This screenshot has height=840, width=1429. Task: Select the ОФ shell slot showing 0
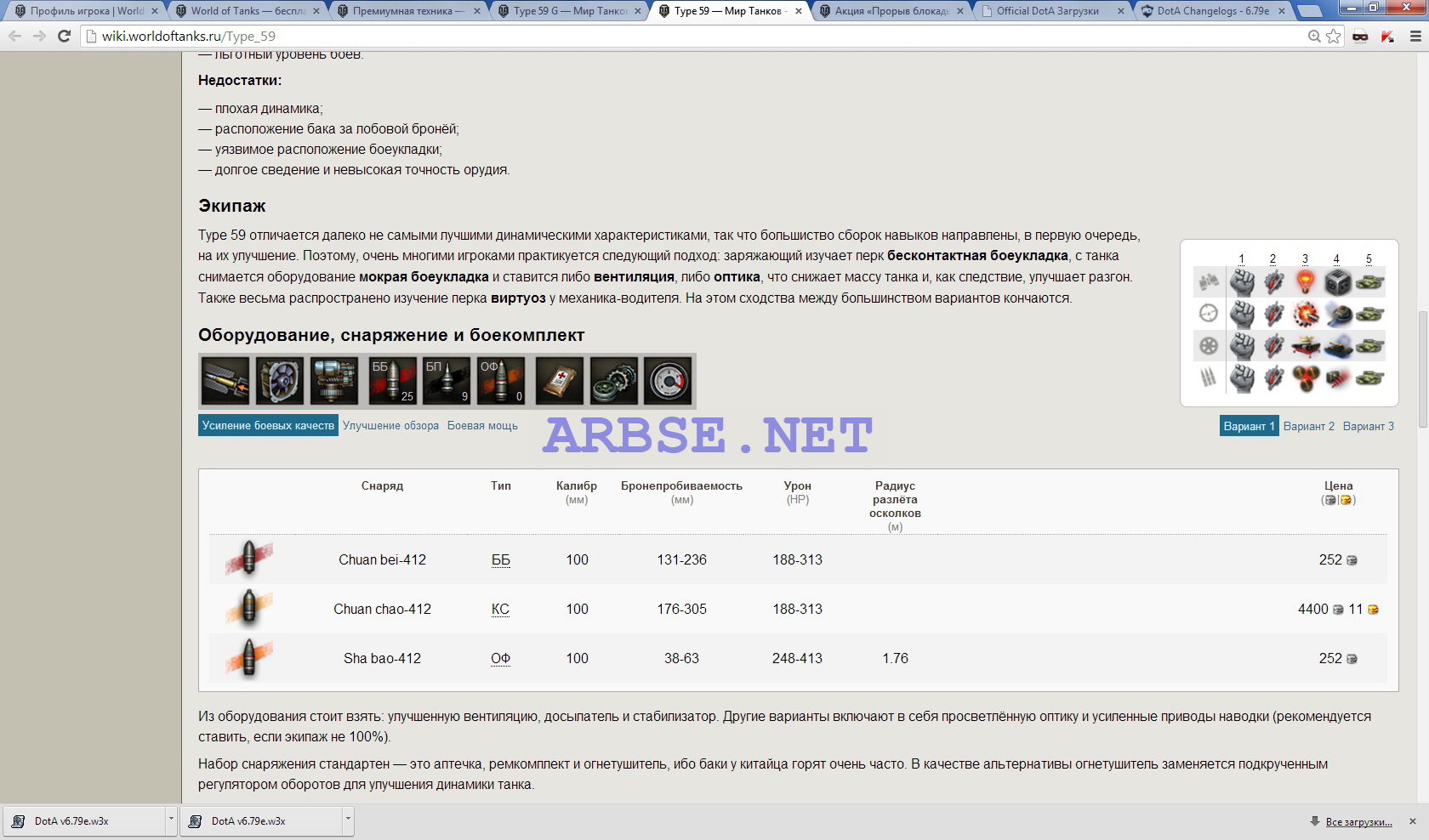point(501,381)
